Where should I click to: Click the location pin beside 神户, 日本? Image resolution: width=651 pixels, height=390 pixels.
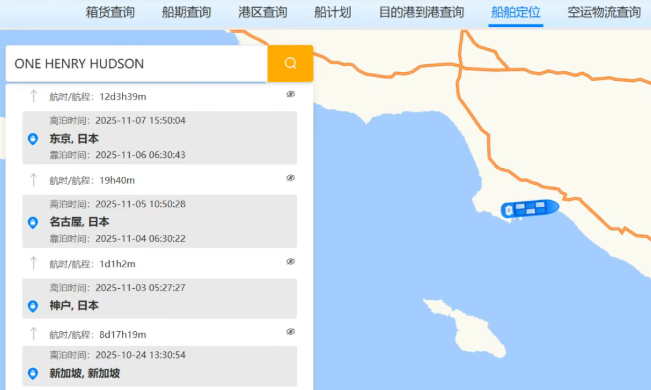click(33, 306)
